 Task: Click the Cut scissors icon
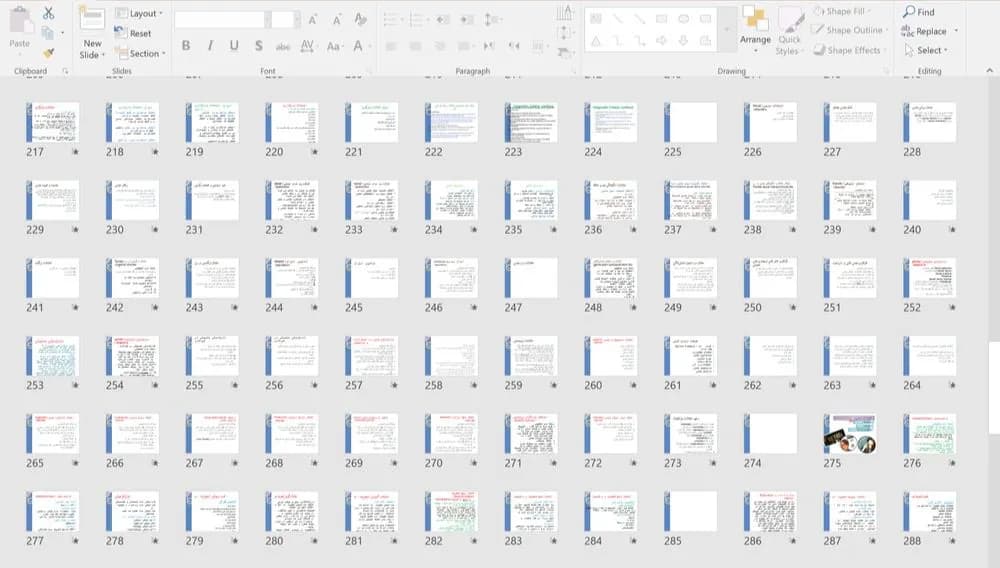click(x=48, y=12)
